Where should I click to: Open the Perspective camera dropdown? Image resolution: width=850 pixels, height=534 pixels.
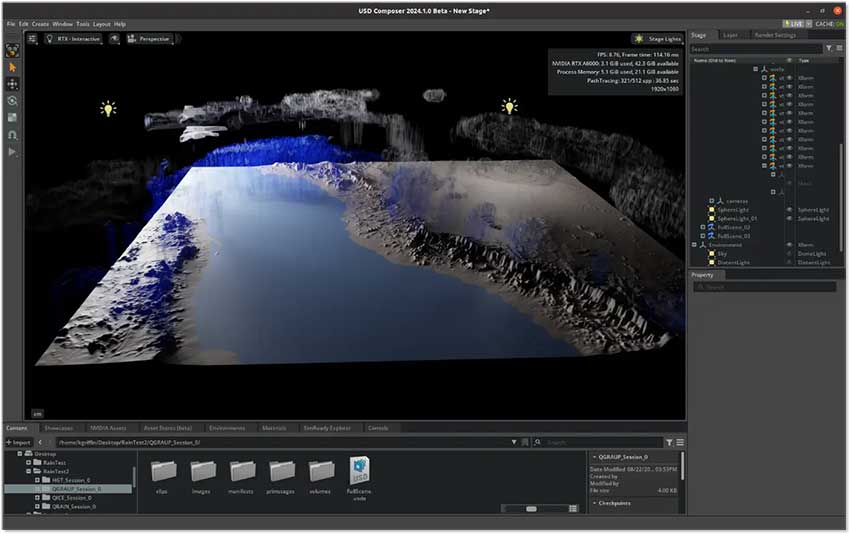[x=152, y=39]
